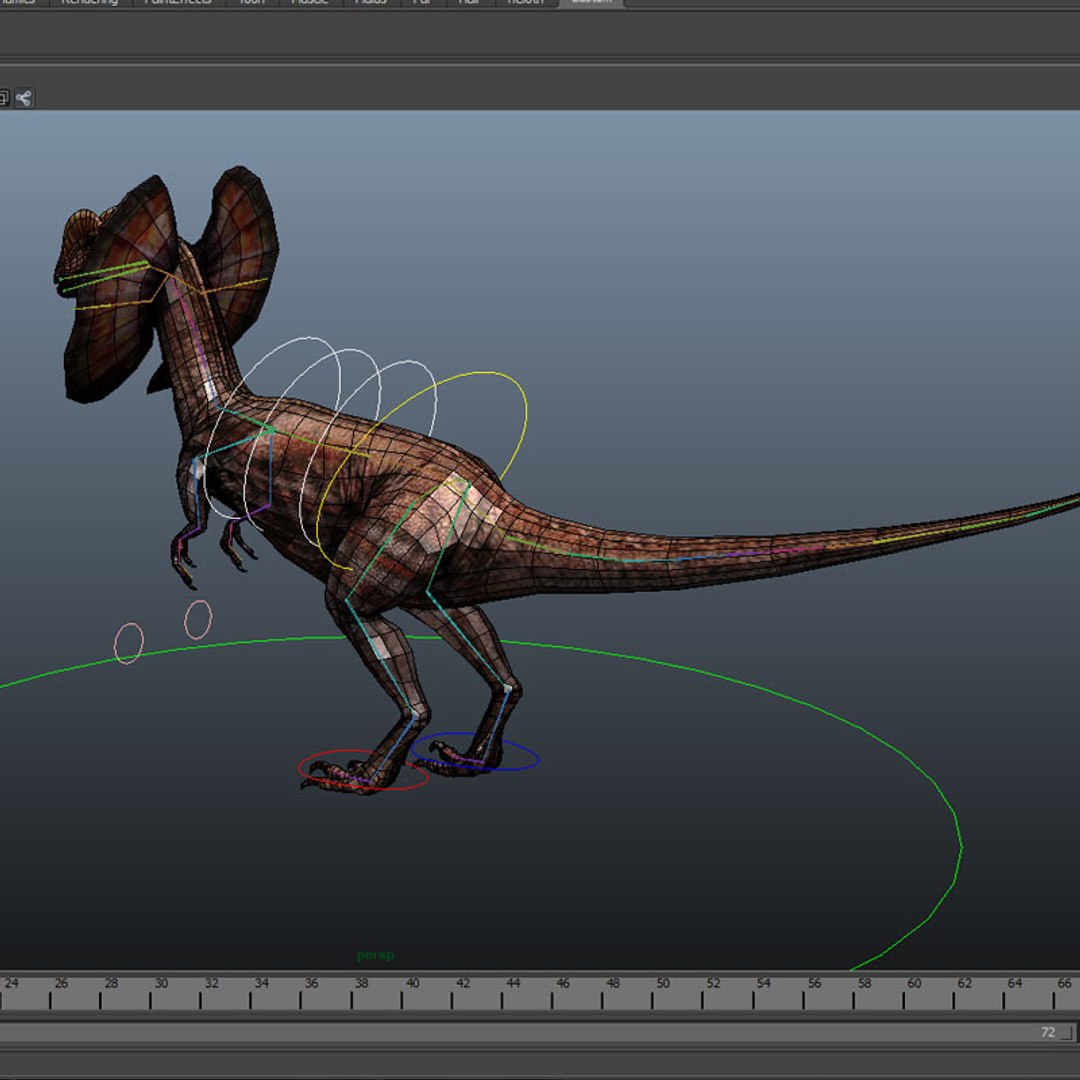
Task: Jump to frame 26 on the timeline
Action: point(61,984)
